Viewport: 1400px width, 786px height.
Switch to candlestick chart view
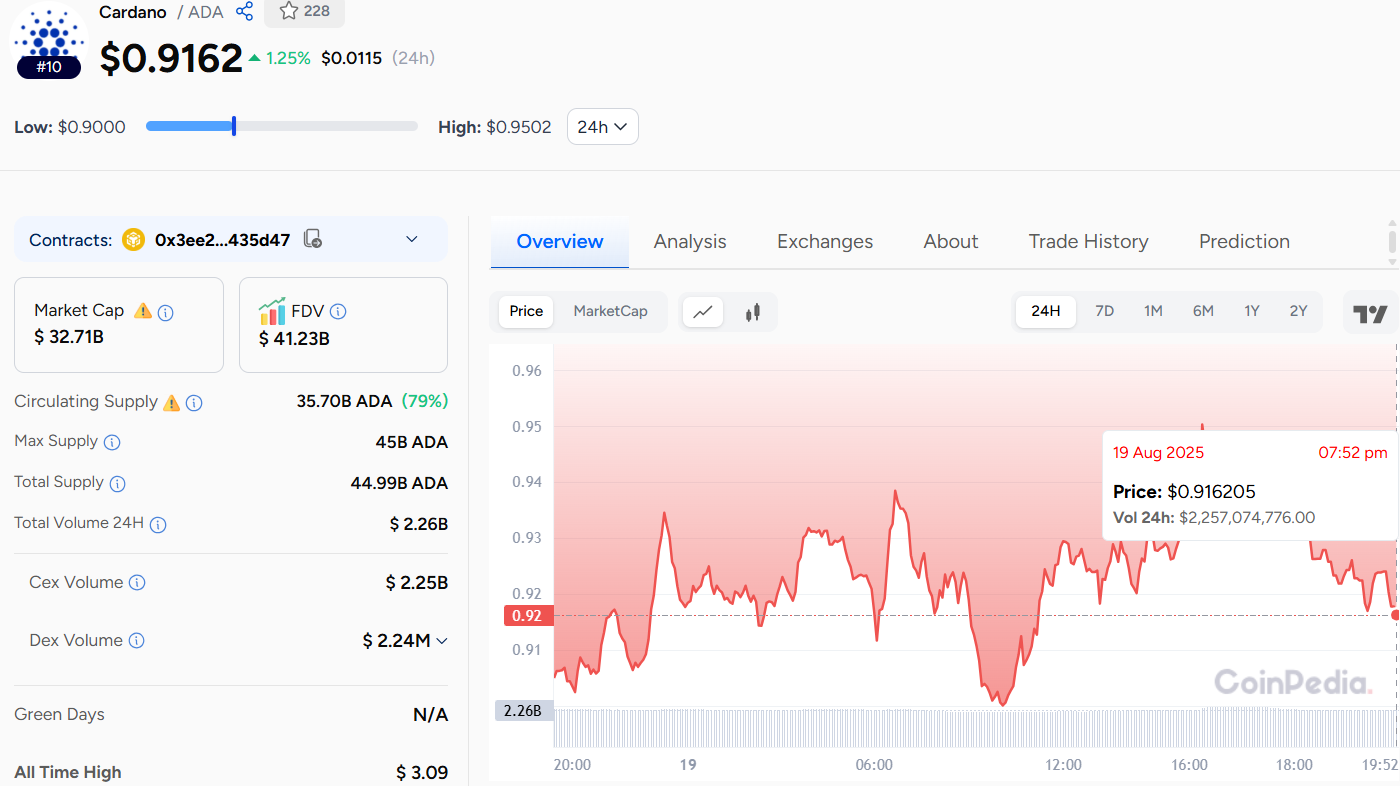753,312
